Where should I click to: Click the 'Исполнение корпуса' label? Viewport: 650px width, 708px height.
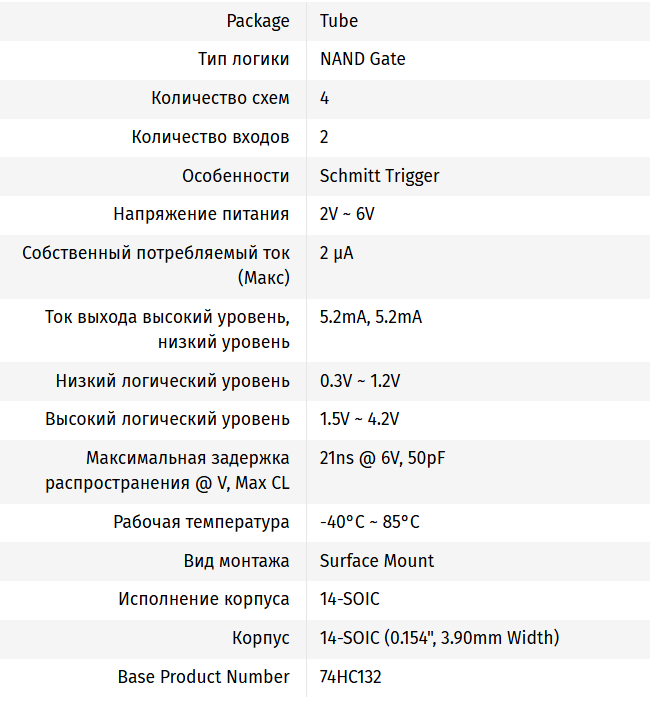tap(204, 600)
